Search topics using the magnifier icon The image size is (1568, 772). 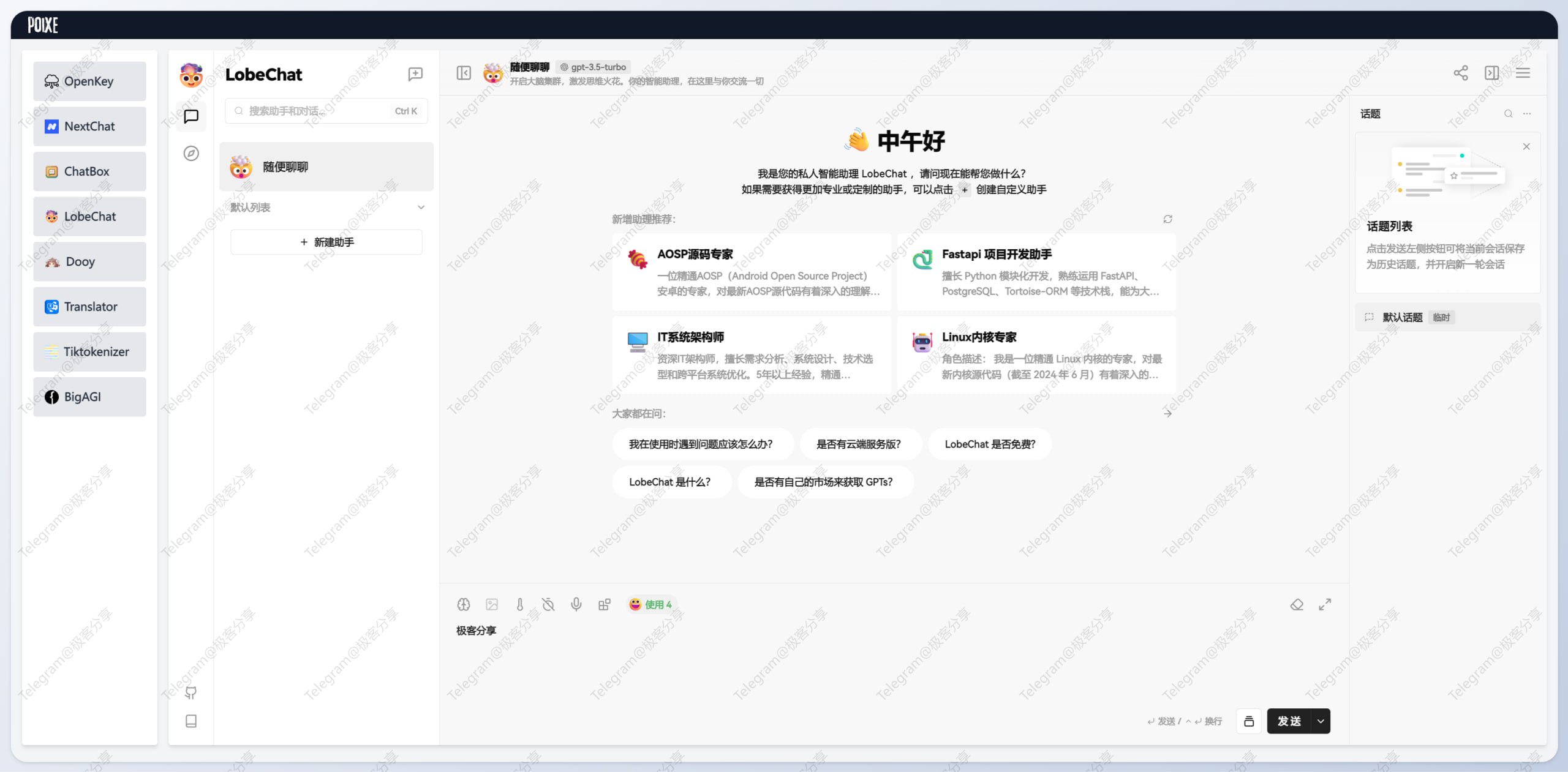(1509, 114)
